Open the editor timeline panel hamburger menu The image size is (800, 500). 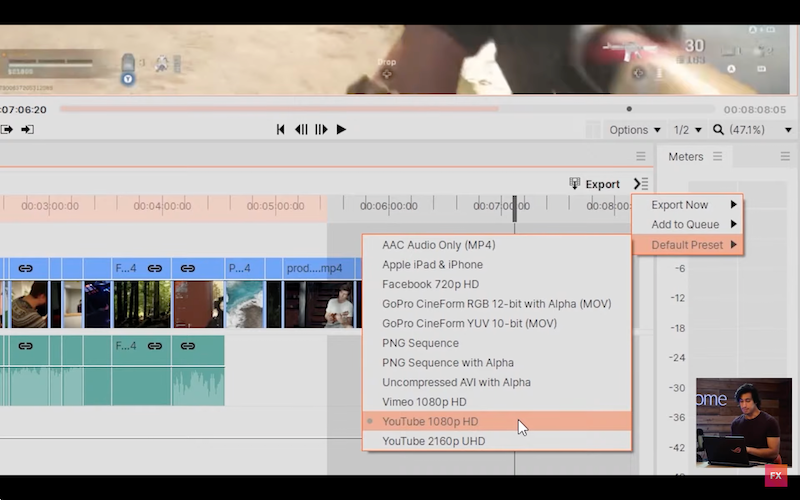(641, 156)
